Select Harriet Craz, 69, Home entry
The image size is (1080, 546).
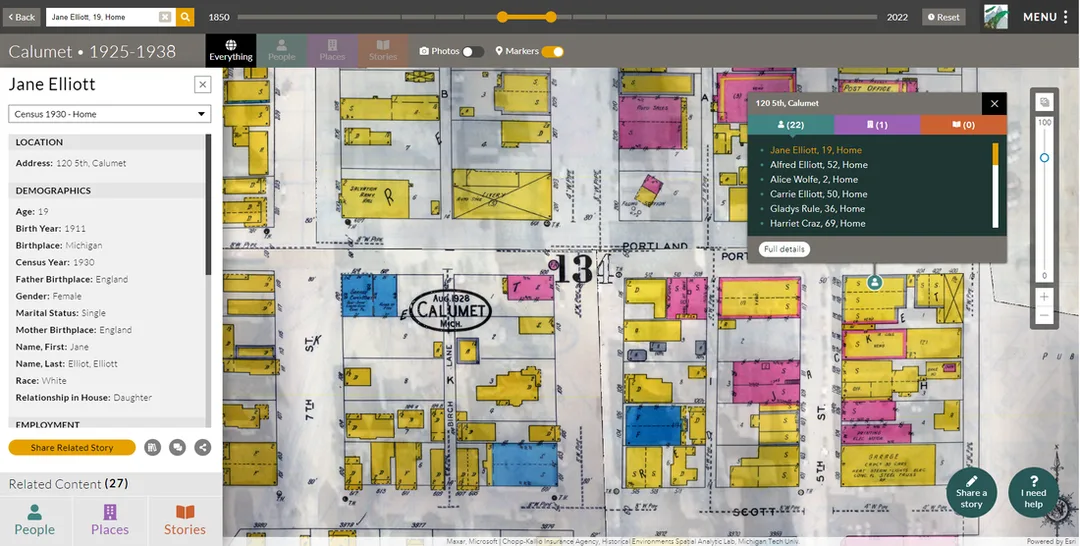tap(818, 223)
